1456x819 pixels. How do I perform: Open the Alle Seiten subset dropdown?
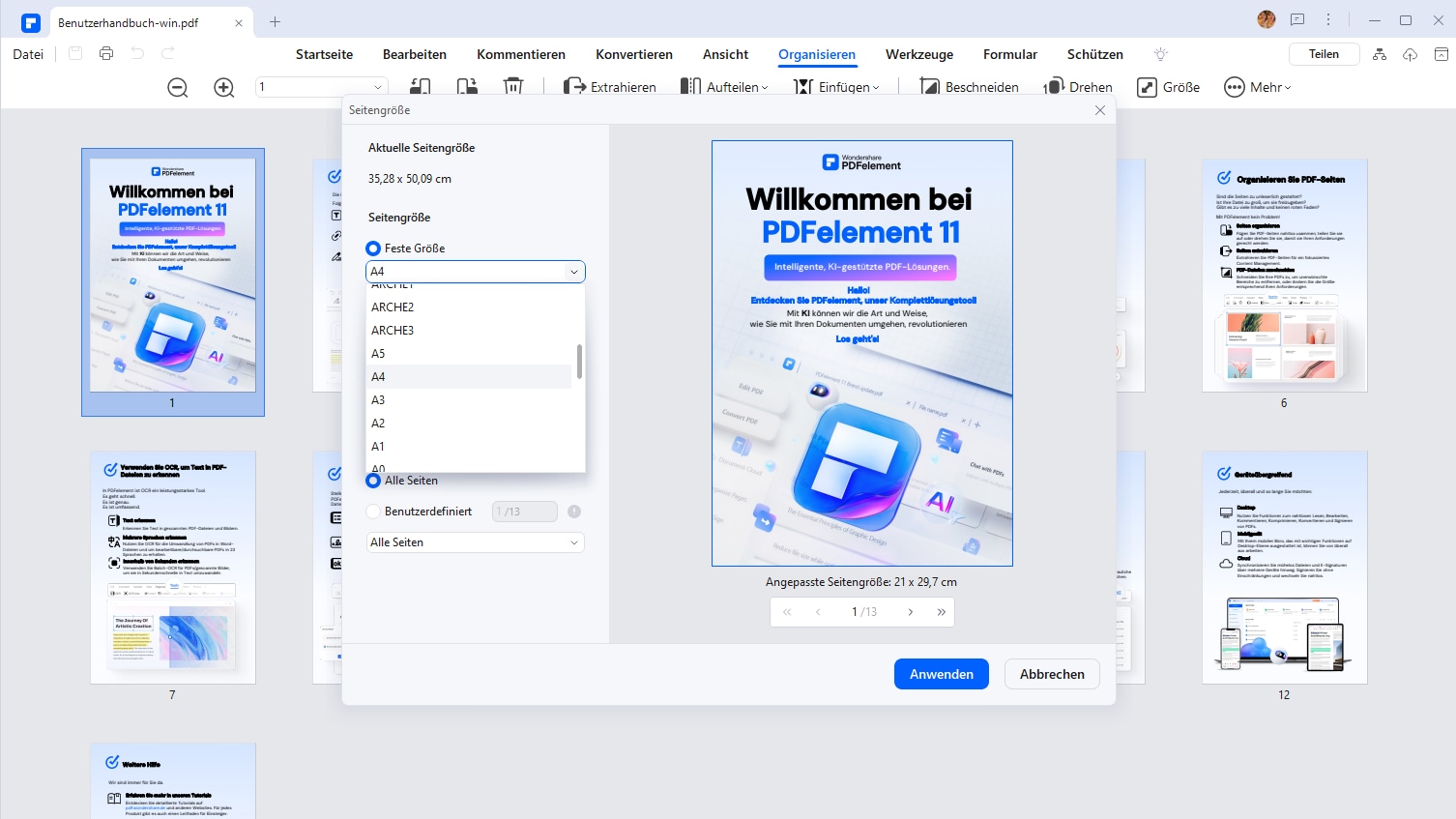click(476, 542)
